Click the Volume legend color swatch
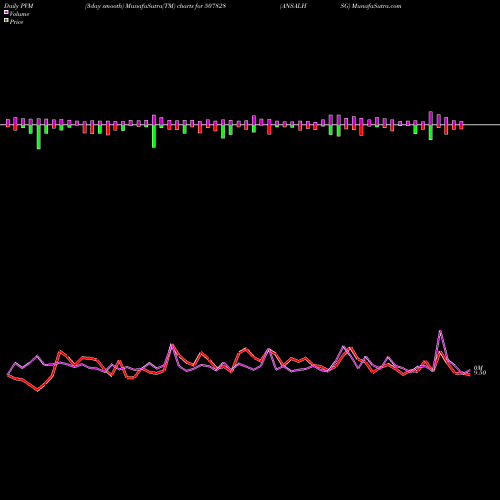Screen dimensions: 500x500 pyautogui.click(x=6, y=12)
